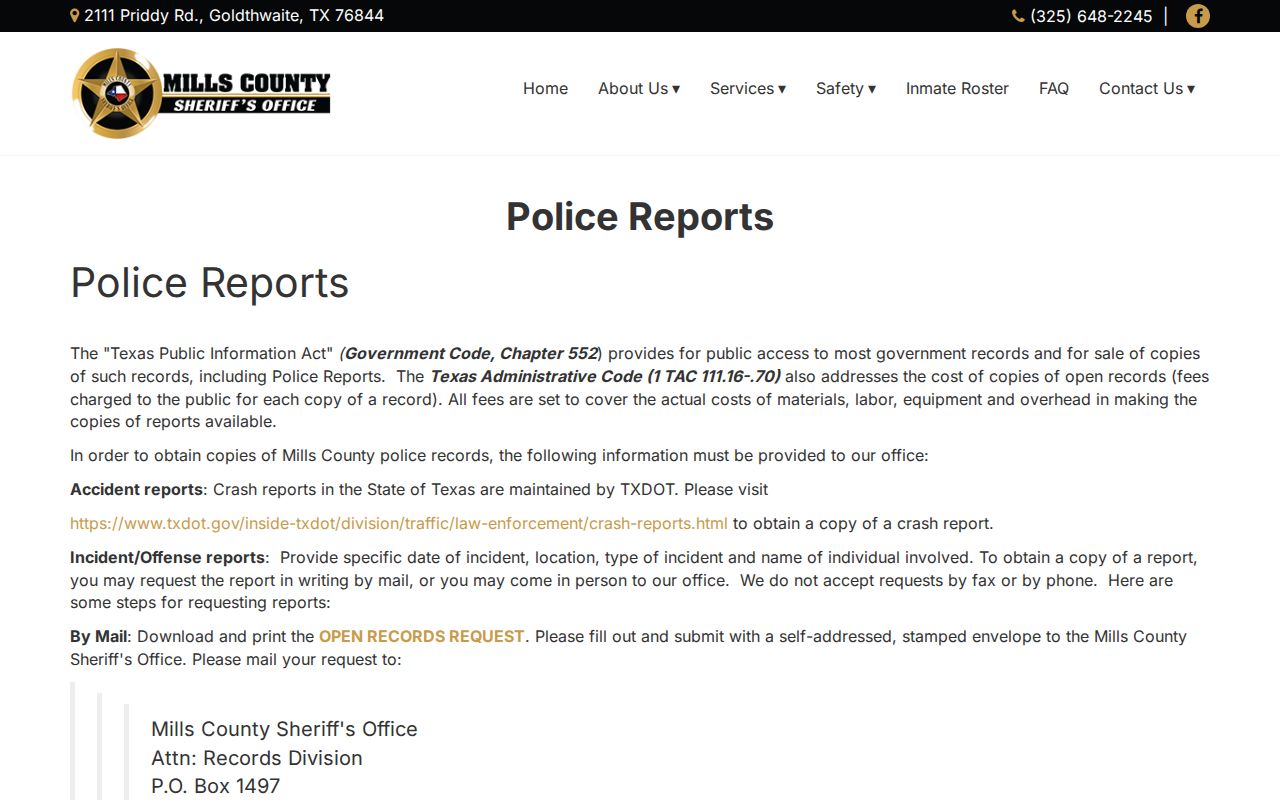The image size is (1280, 800).
Task: Click the map pin icon beside address
Action: pyautogui.click(x=75, y=16)
